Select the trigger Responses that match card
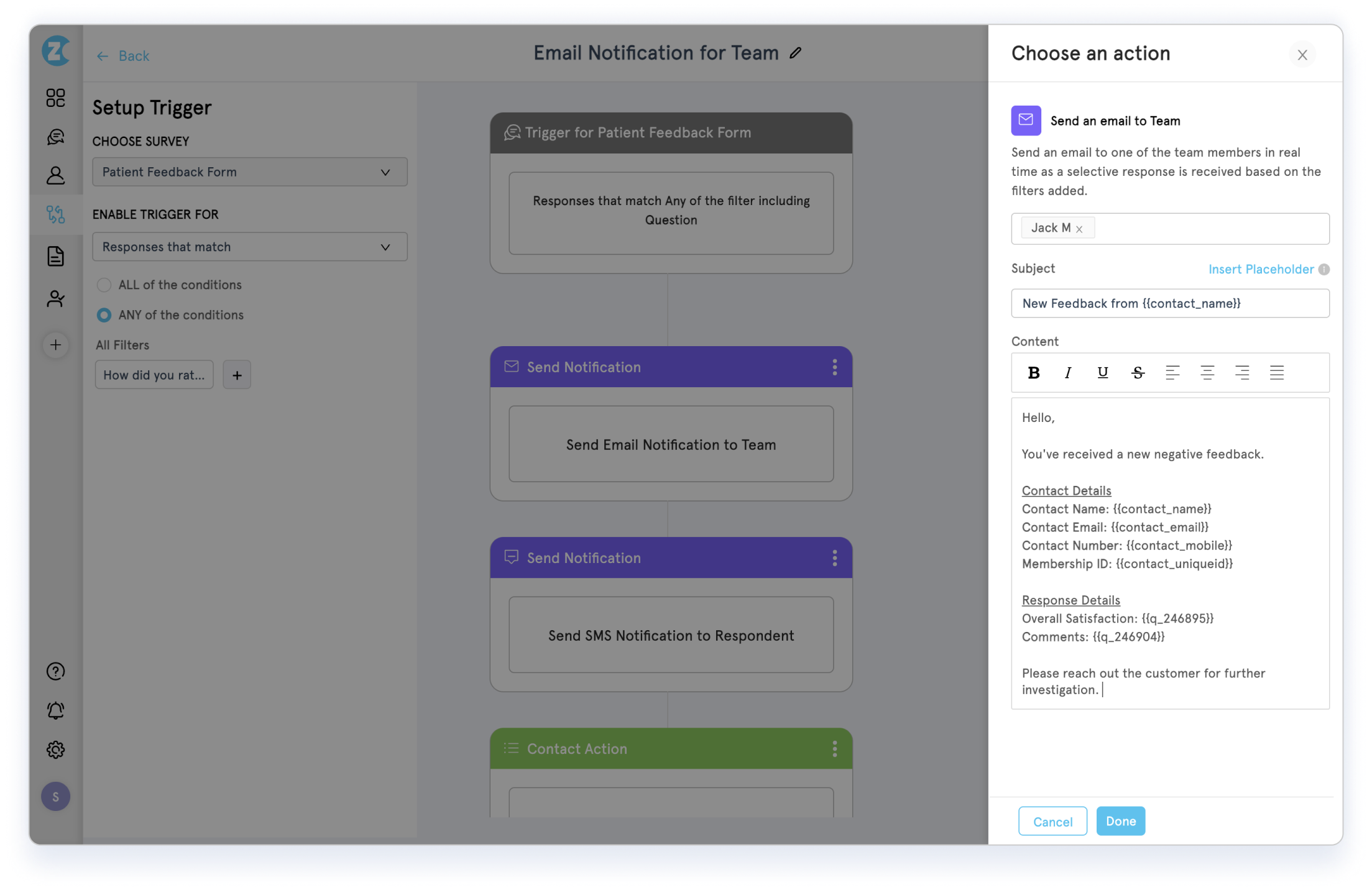Screen dimensions: 1372x893 (x=671, y=213)
